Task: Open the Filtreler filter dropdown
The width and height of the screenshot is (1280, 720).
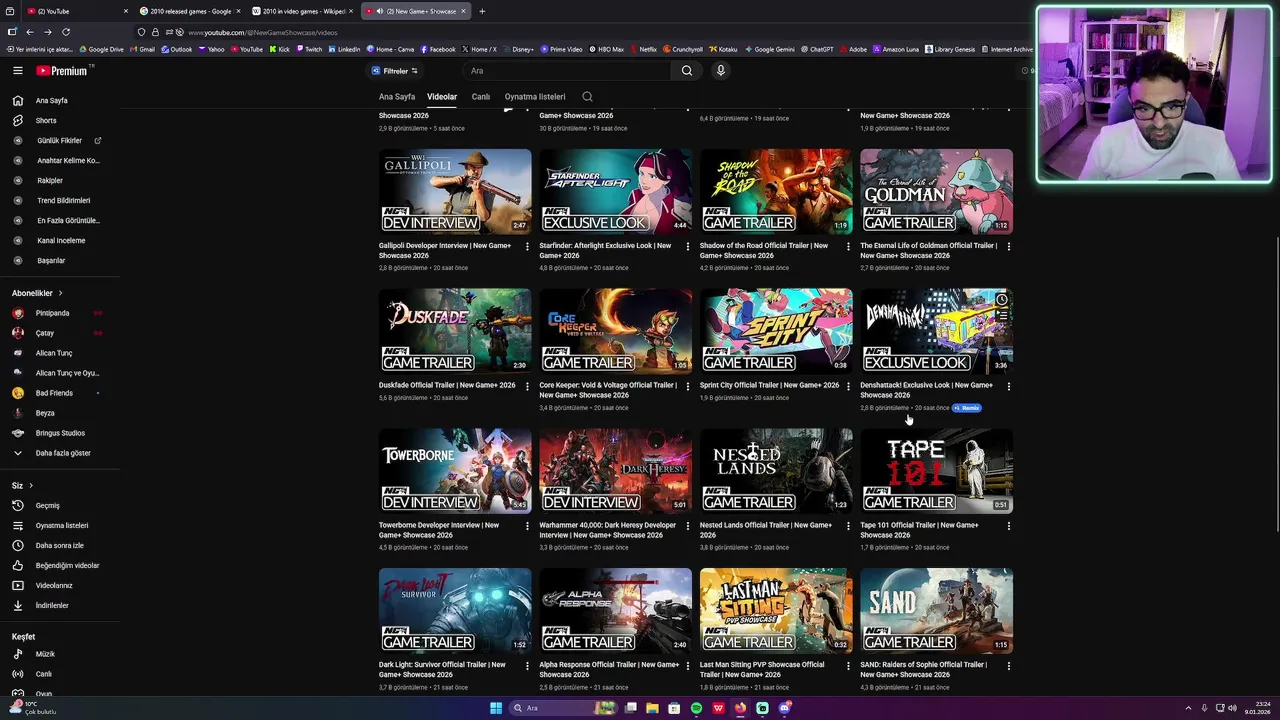Action: point(395,71)
